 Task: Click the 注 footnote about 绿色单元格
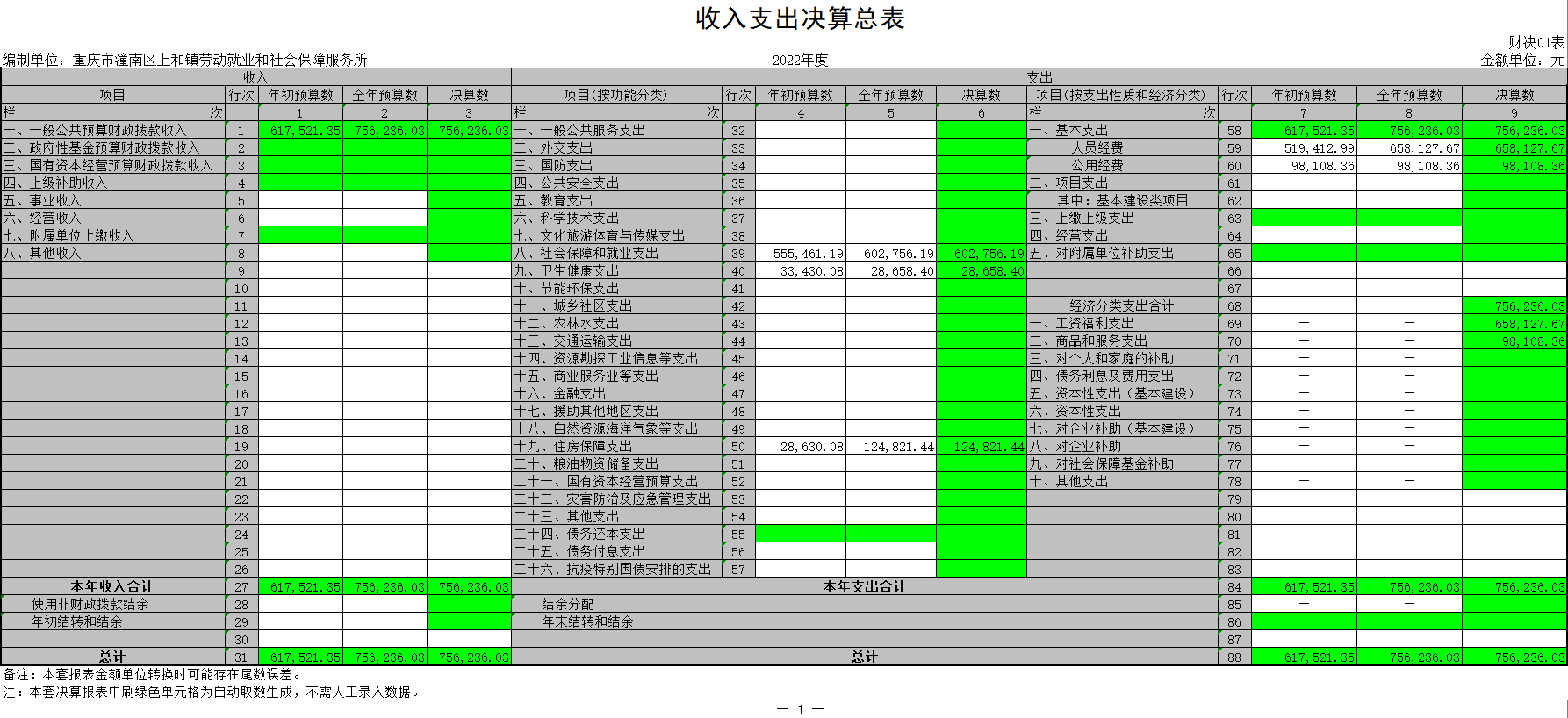point(212,692)
